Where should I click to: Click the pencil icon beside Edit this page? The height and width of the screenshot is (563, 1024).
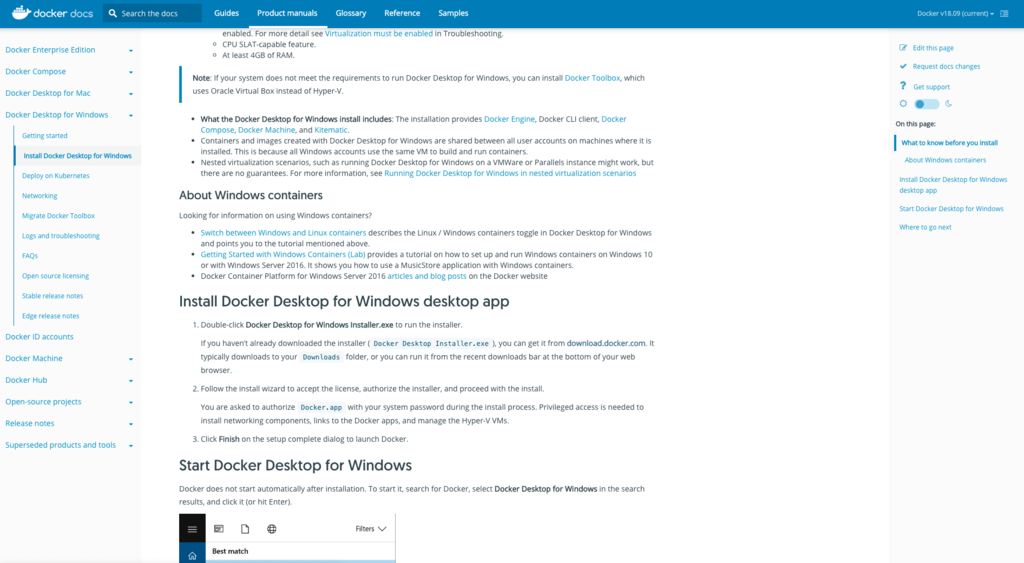tap(903, 48)
